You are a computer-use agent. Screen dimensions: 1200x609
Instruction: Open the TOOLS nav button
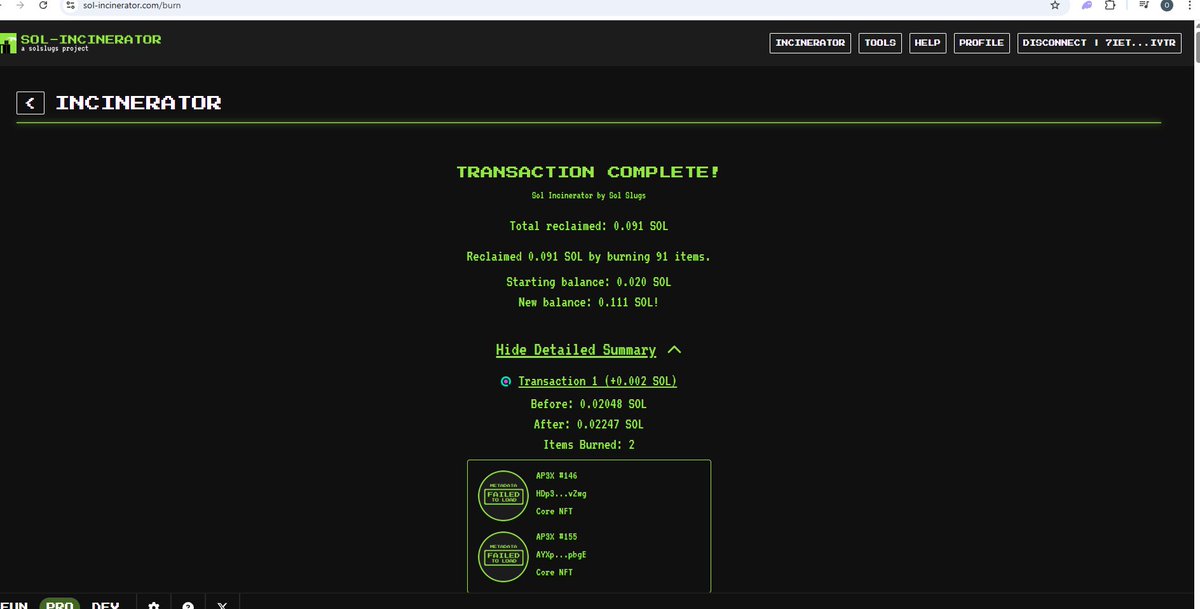point(880,43)
